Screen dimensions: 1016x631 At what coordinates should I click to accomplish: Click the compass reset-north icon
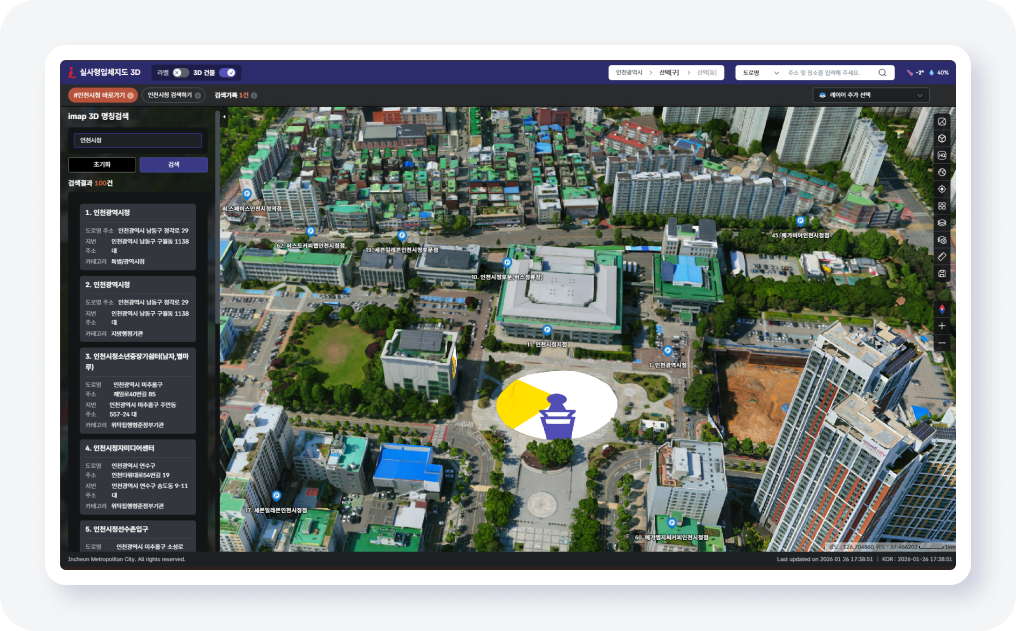942,308
